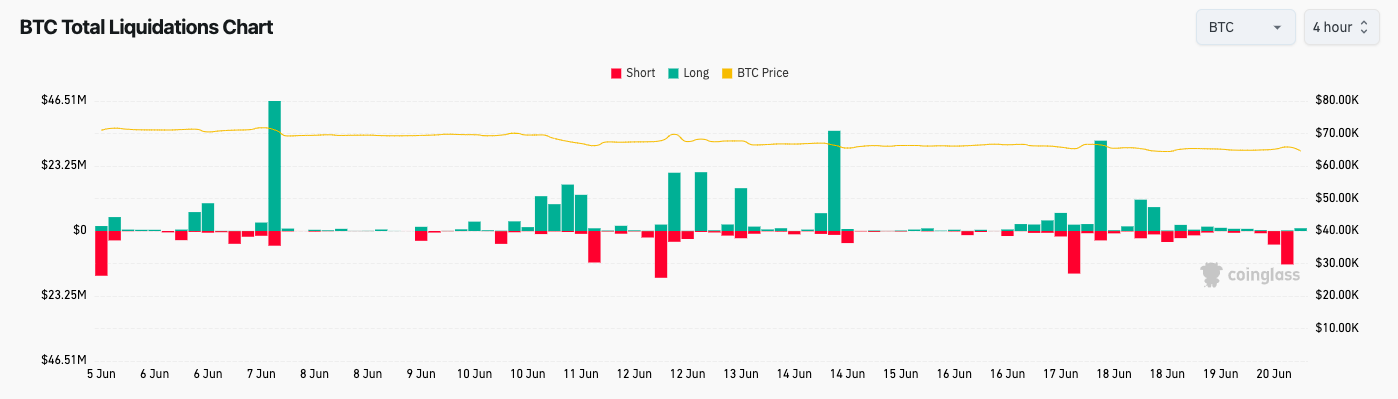
Task: Click the red Short legend swatch
Action: click(615, 73)
